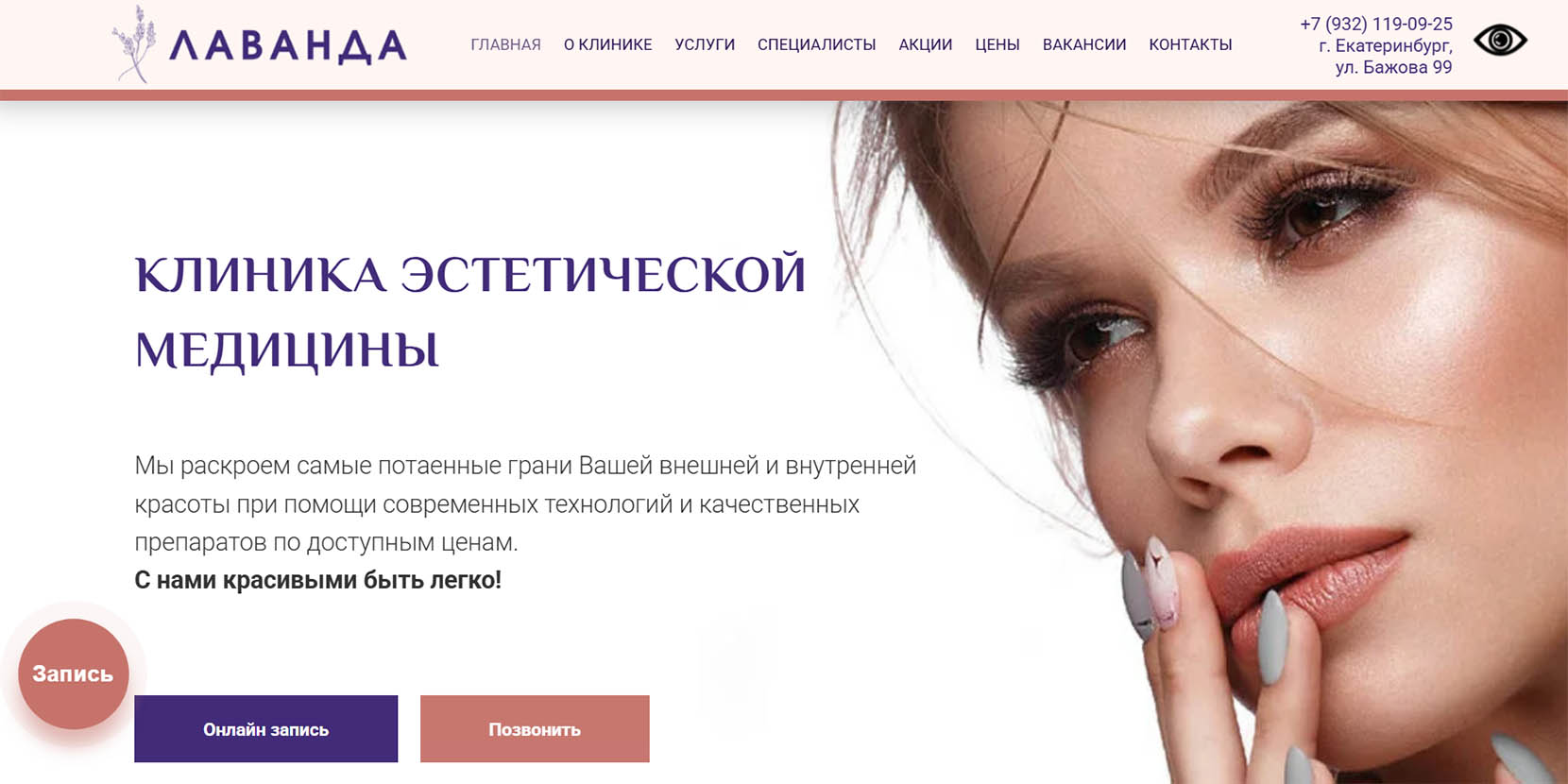Click the slogan С нами красивыми быть легко!
1568x784 pixels.
[317, 580]
